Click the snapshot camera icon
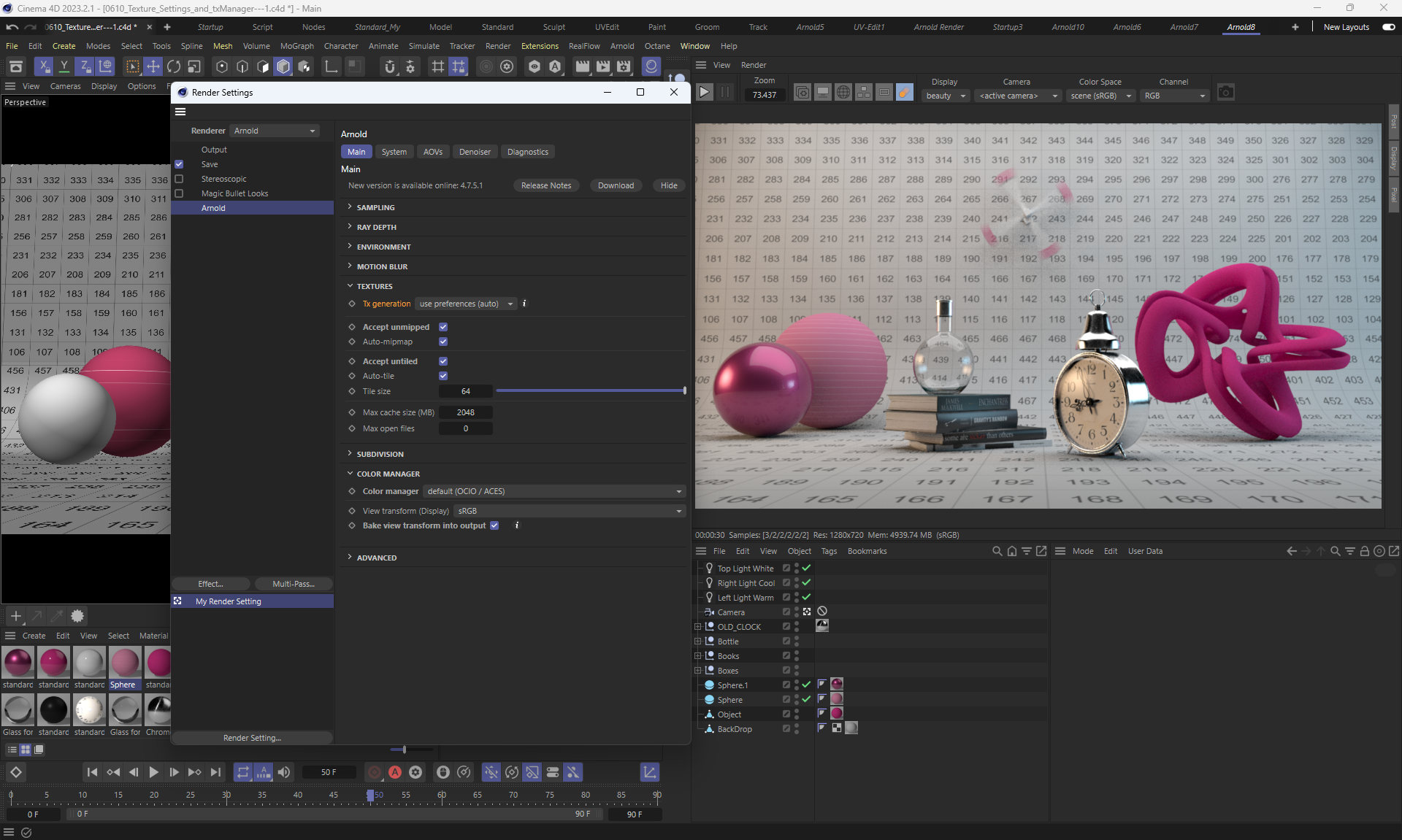Screen dimensions: 1402x840 click(1226, 92)
